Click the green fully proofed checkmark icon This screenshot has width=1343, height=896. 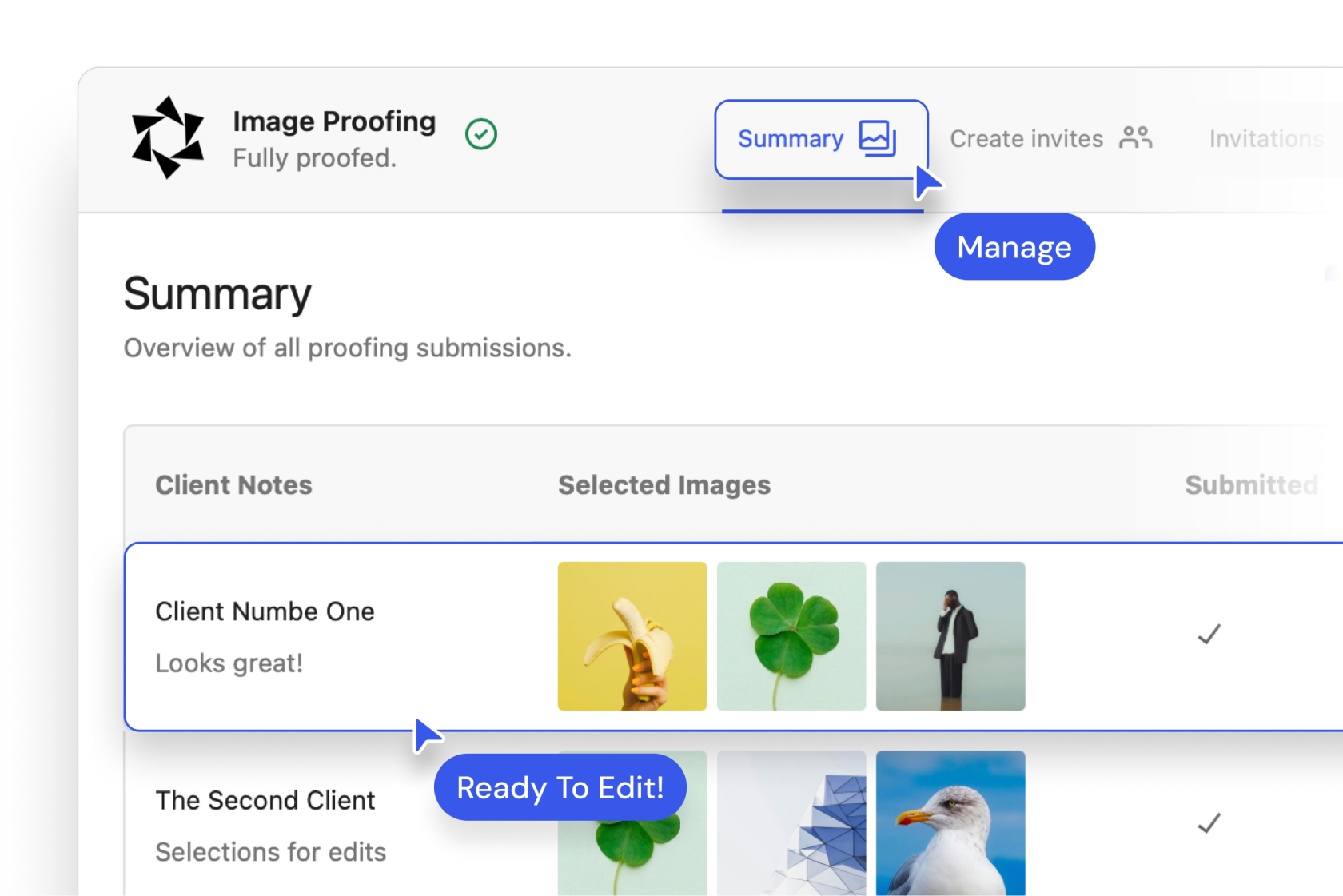click(x=481, y=134)
